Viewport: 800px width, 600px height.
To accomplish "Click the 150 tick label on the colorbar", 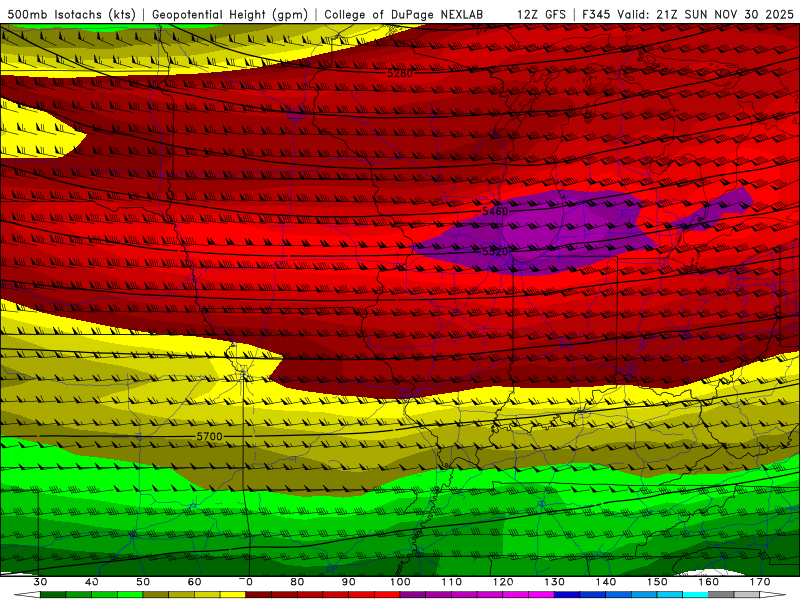I will tap(657, 582).
